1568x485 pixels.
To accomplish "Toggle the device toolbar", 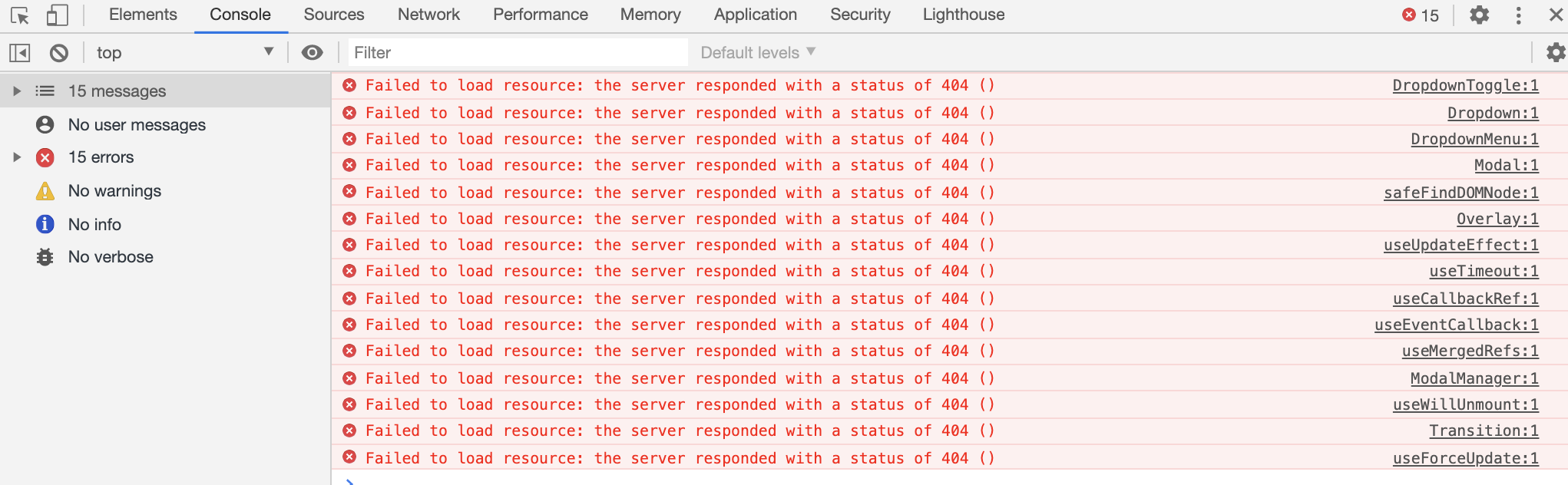I will (56, 14).
